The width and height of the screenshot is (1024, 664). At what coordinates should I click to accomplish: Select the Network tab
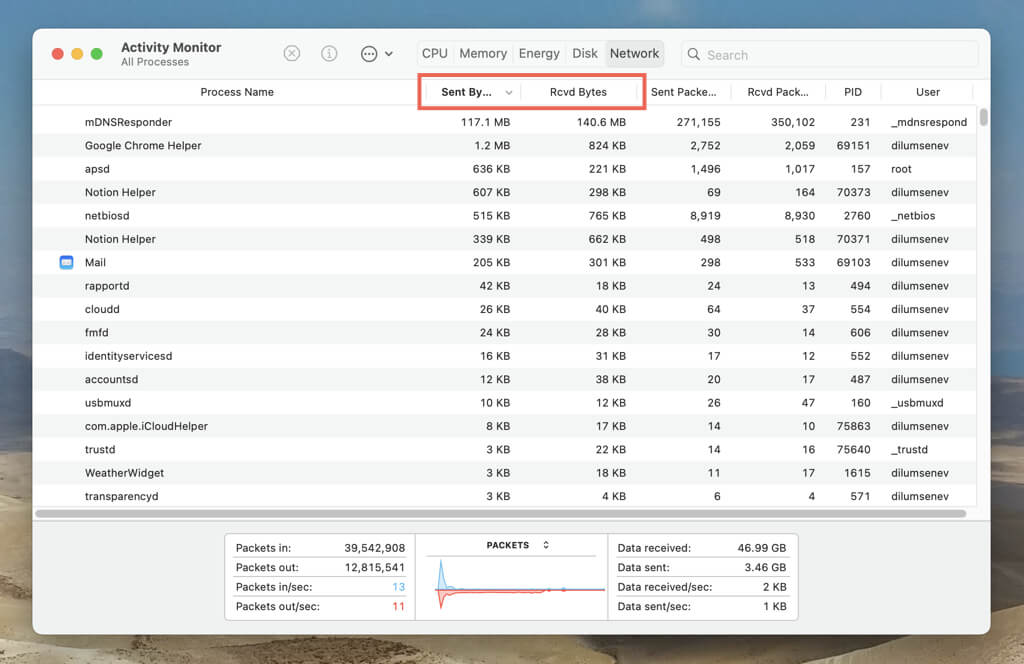(x=634, y=54)
